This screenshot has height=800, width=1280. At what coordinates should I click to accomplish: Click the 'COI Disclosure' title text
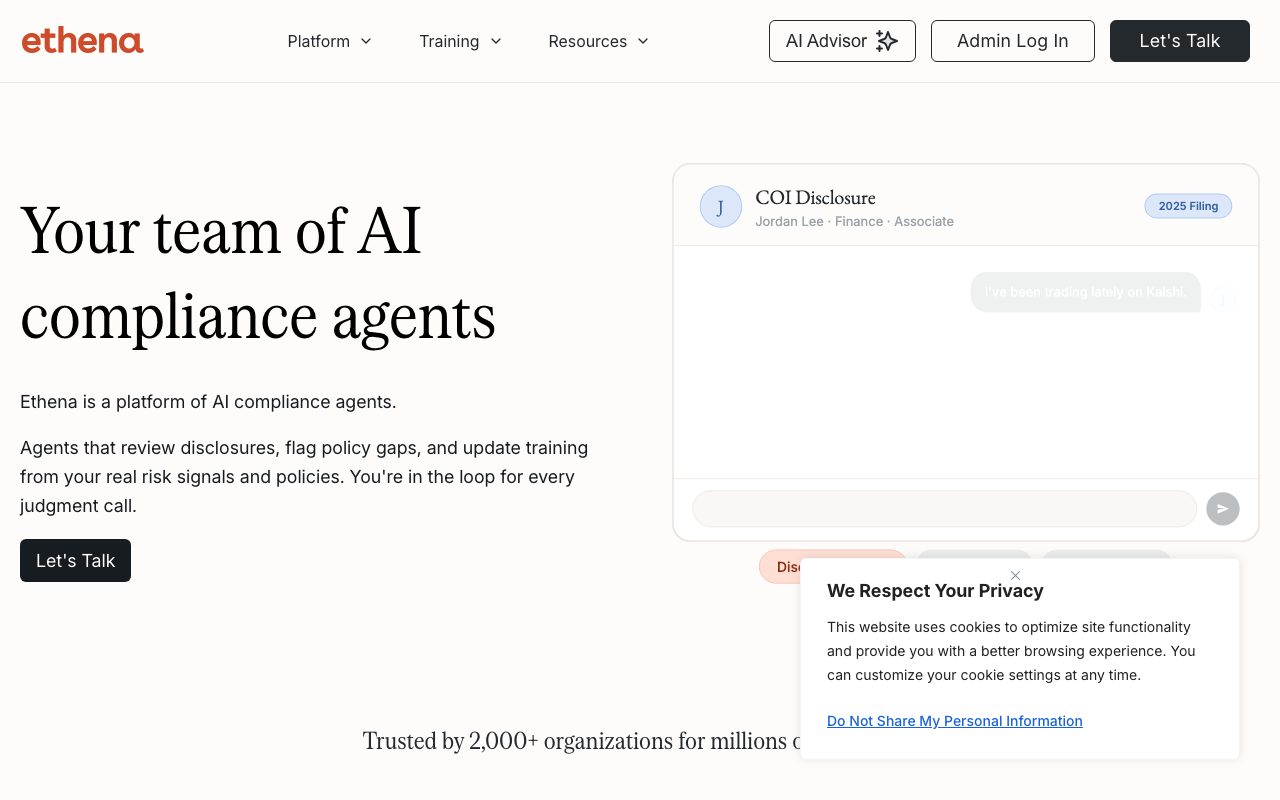815,197
